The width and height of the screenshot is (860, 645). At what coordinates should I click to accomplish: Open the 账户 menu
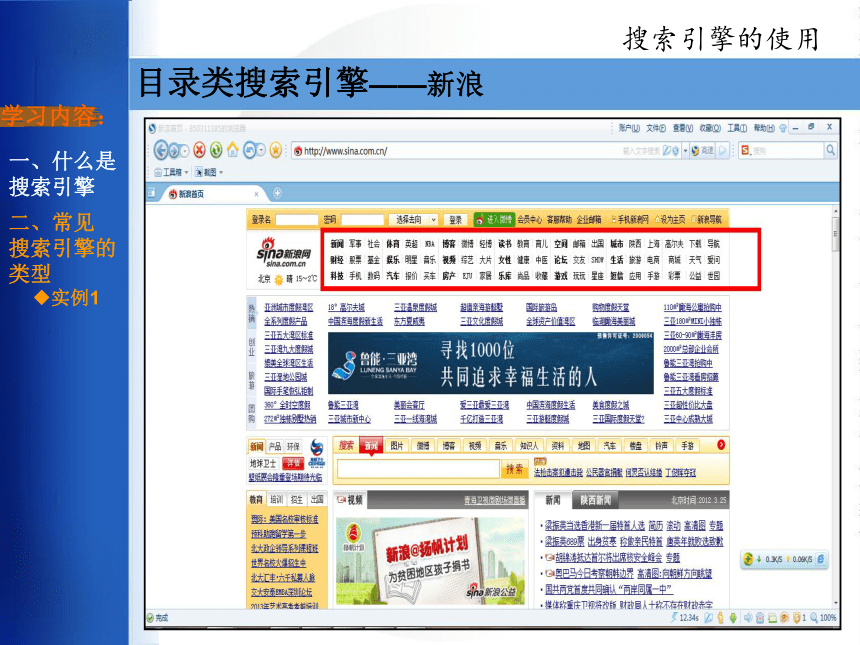pyautogui.click(x=629, y=128)
